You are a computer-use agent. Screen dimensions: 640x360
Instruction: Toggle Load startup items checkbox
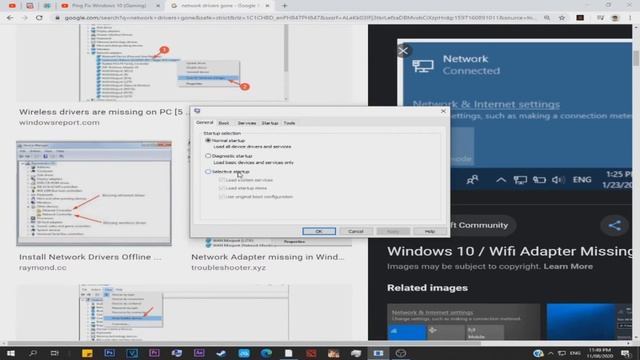coord(221,188)
